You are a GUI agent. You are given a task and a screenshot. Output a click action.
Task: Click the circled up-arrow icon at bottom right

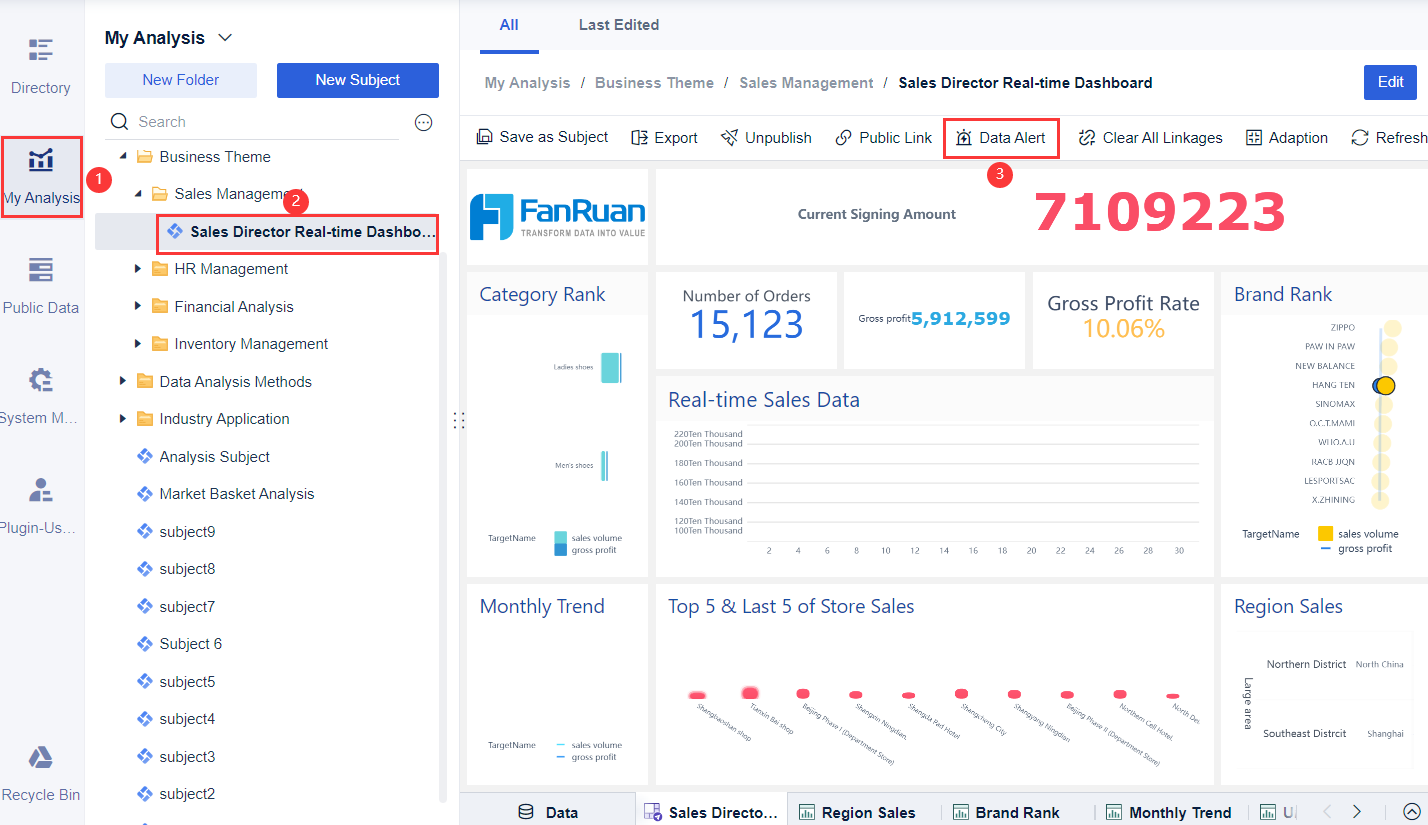click(x=1412, y=812)
